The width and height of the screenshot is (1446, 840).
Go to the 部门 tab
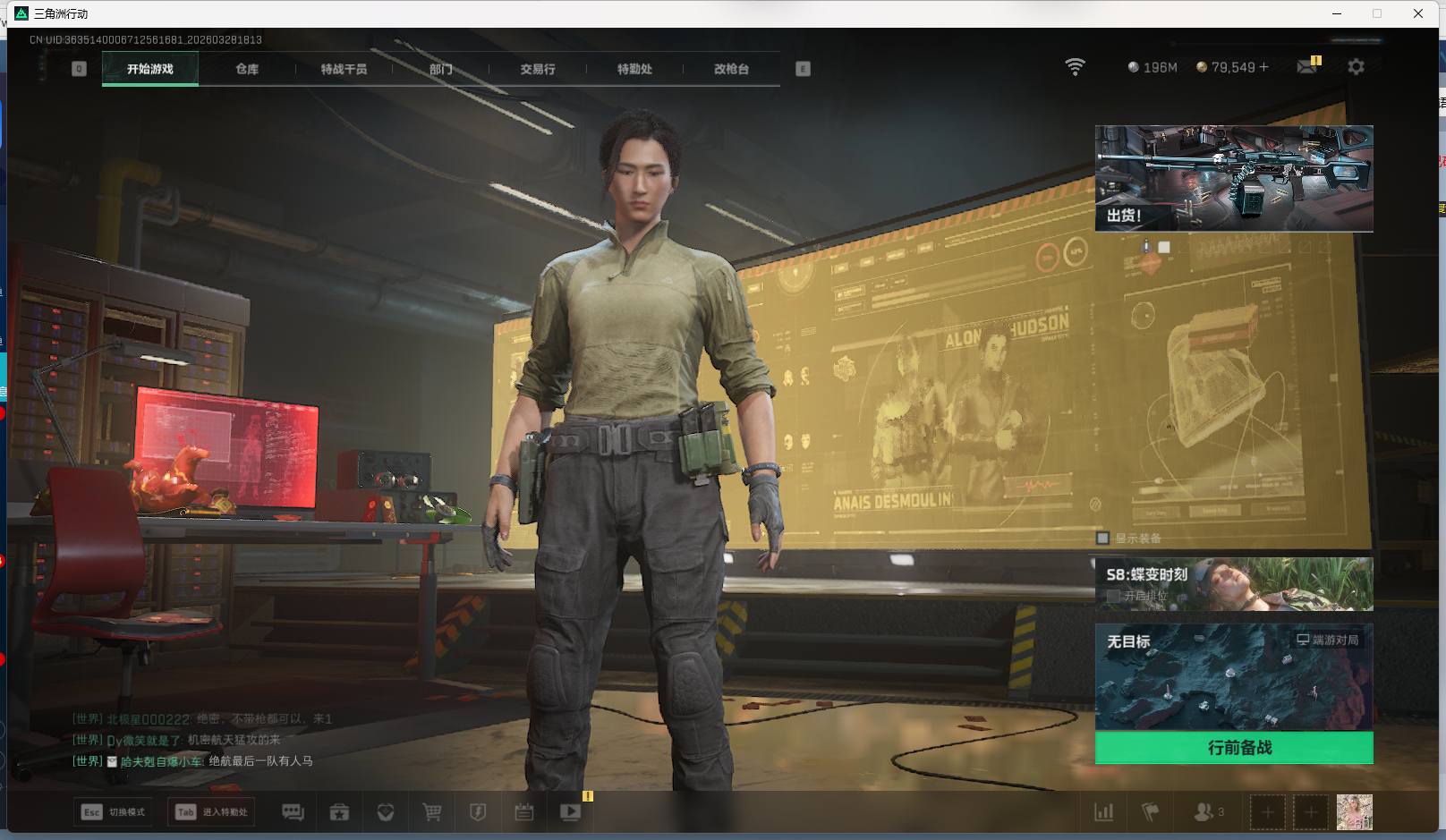[x=440, y=69]
